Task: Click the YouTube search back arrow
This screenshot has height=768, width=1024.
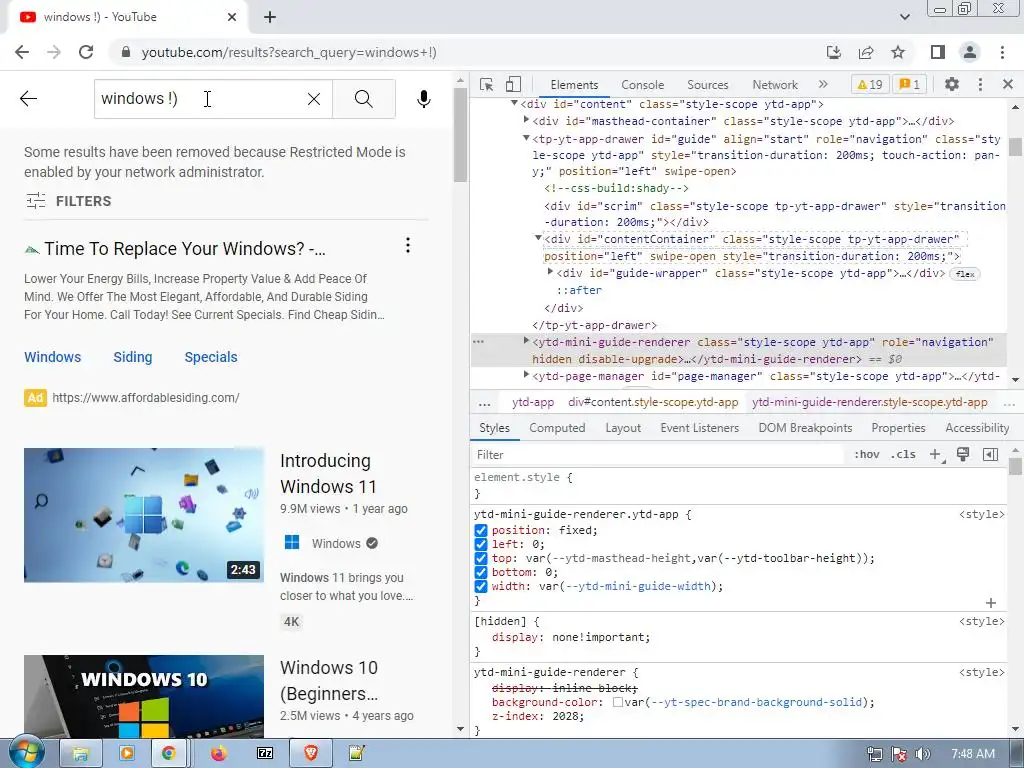Action: point(29,99)
